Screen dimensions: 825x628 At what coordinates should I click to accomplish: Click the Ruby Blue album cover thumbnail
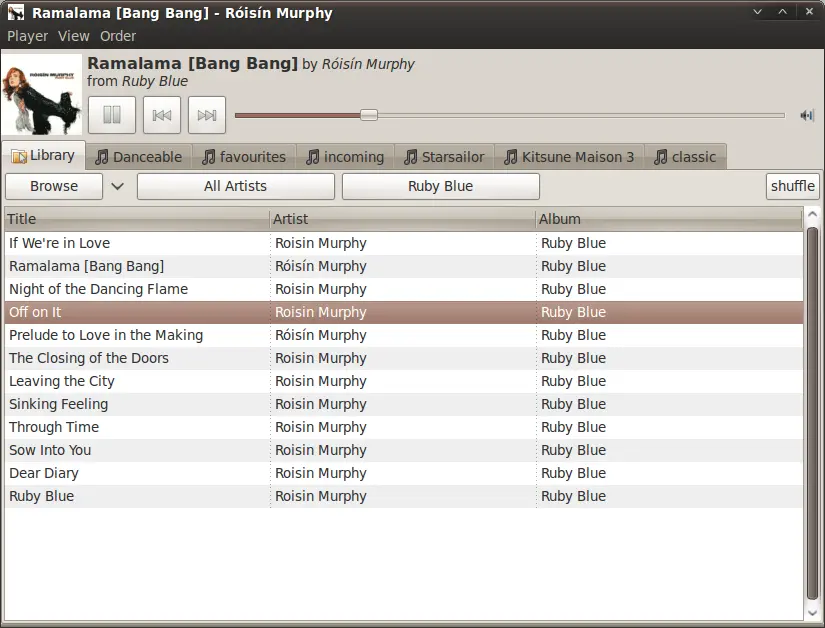click(42, 95)
